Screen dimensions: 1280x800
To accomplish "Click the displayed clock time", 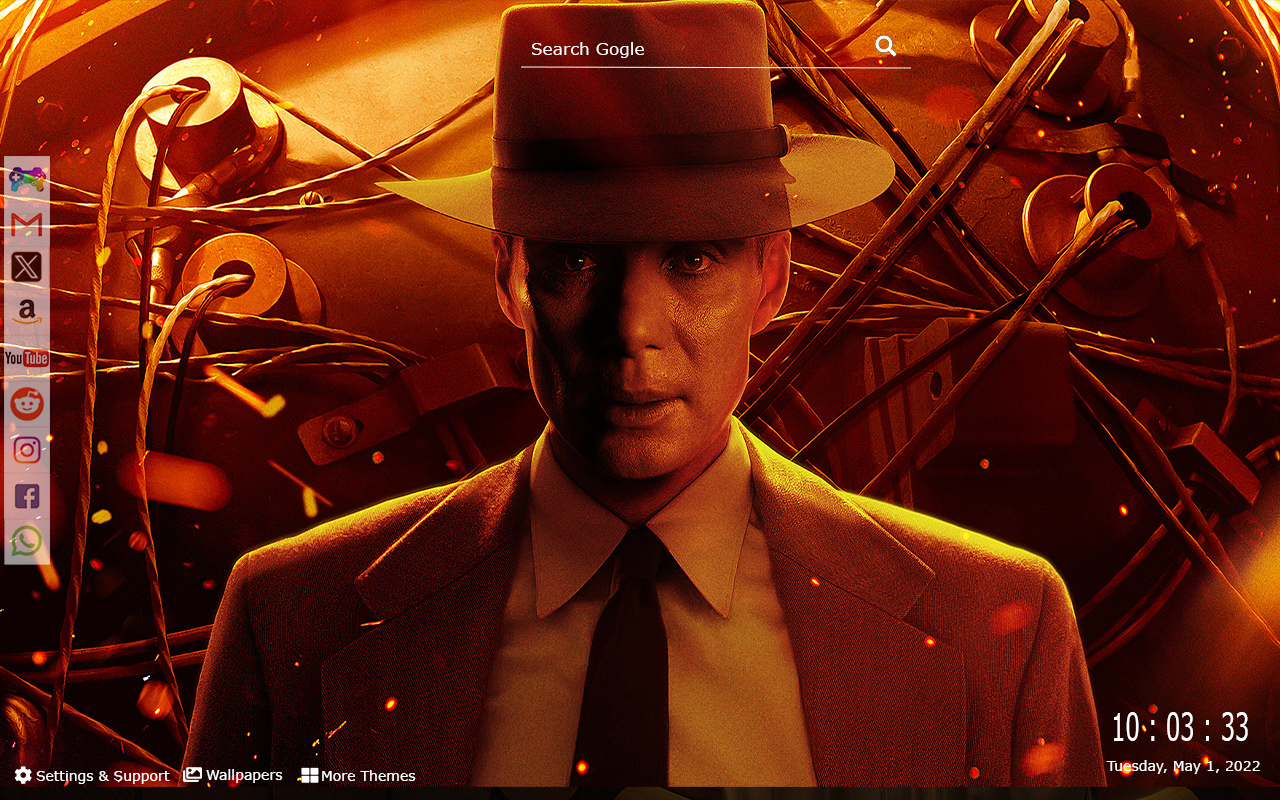I will point(1181,729).
